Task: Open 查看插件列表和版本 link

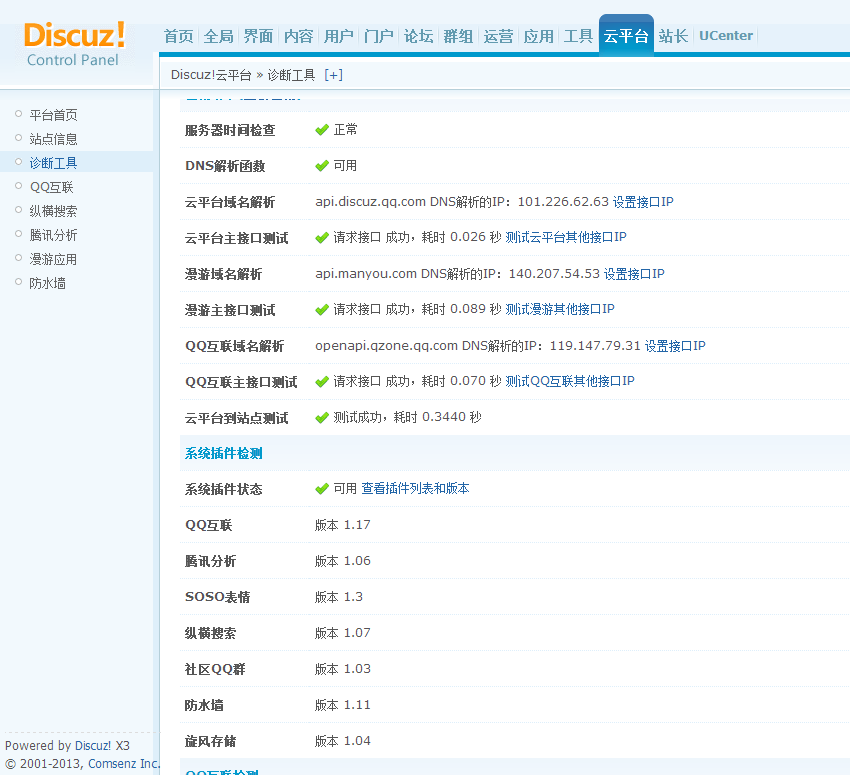Action: tap(415, 489)
